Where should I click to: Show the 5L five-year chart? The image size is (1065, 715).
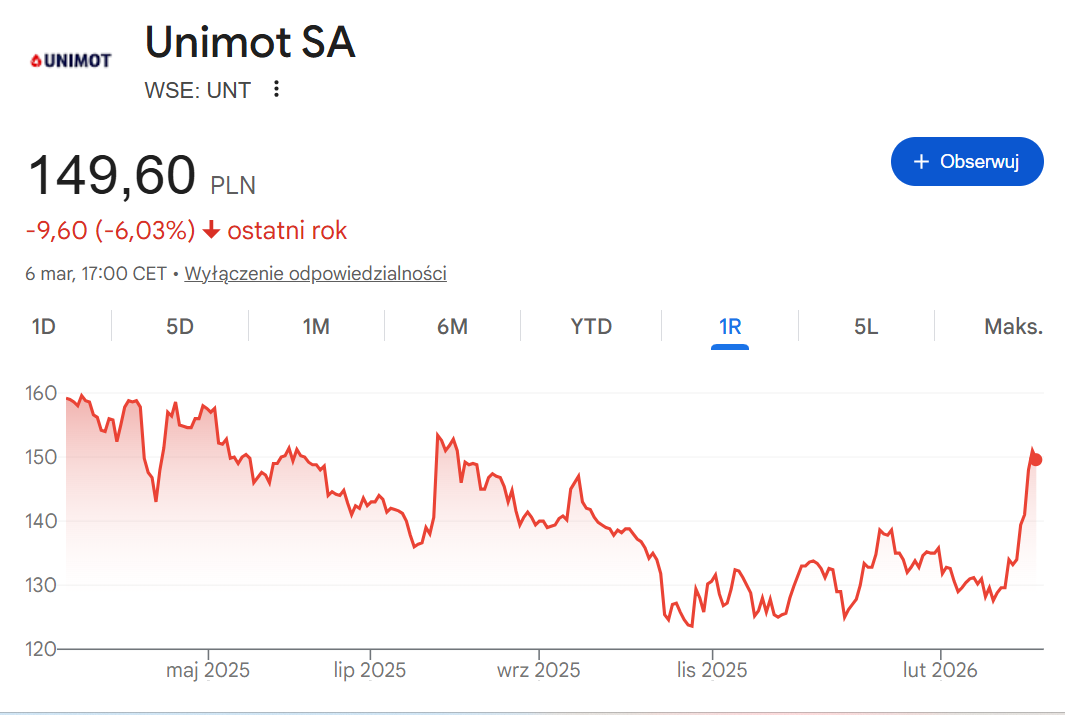coord(866,327)
